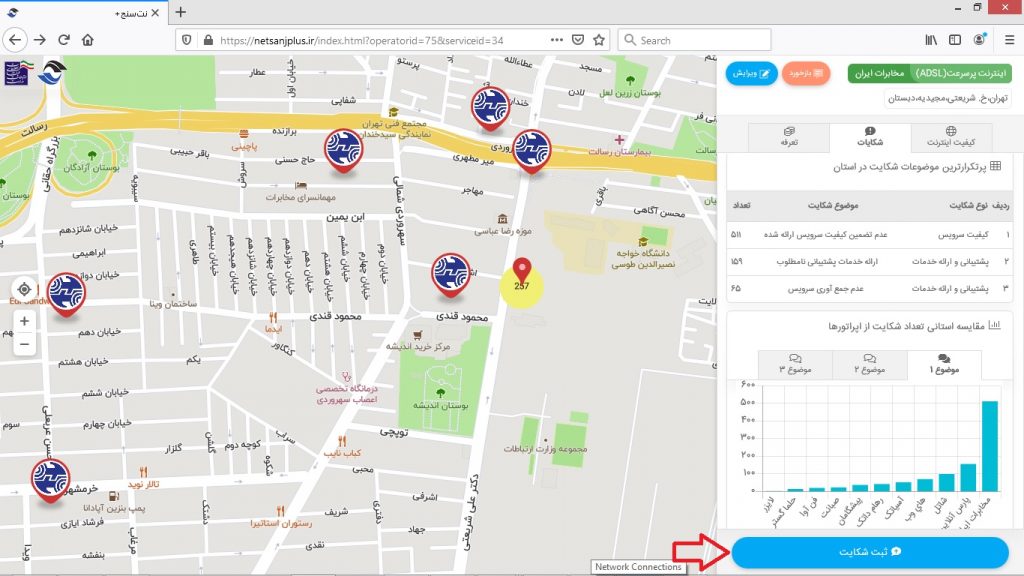
Task: Go forward with browser forward arrow
Action: click(40, 40)
